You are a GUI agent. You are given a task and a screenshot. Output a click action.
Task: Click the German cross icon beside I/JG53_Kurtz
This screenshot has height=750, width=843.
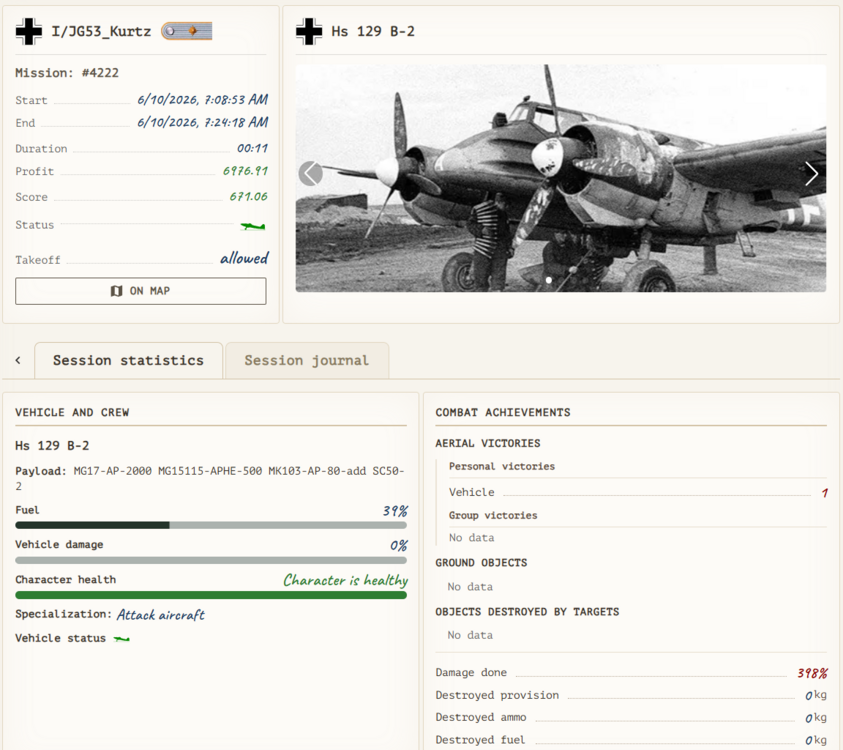coord(28,31)
